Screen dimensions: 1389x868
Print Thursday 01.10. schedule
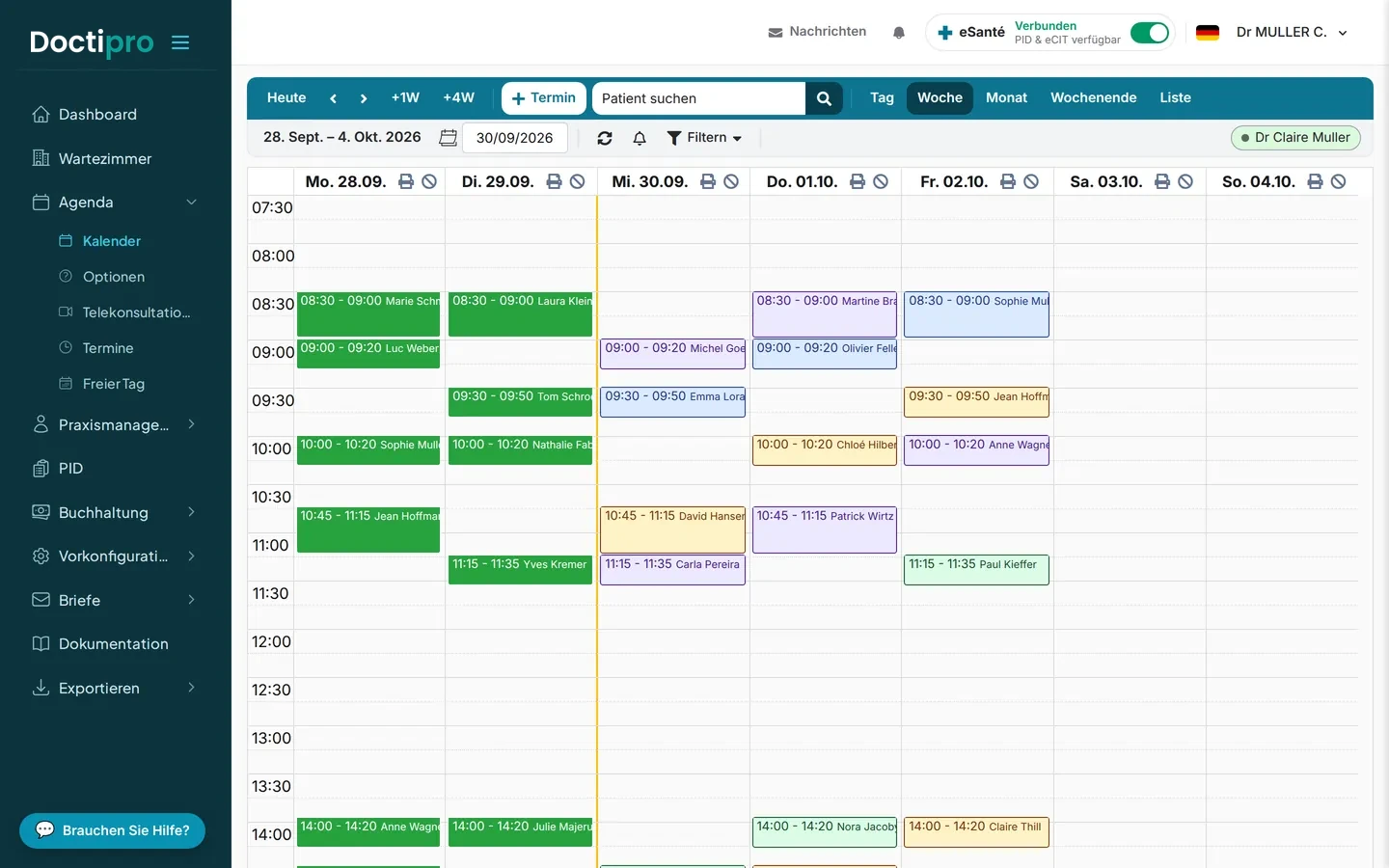(x=858, y=181)
